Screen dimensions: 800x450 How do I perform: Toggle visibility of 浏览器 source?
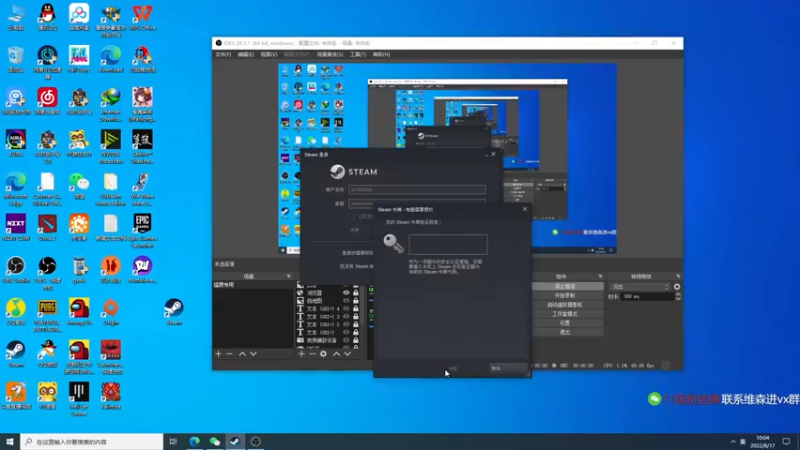coord(346,293)
